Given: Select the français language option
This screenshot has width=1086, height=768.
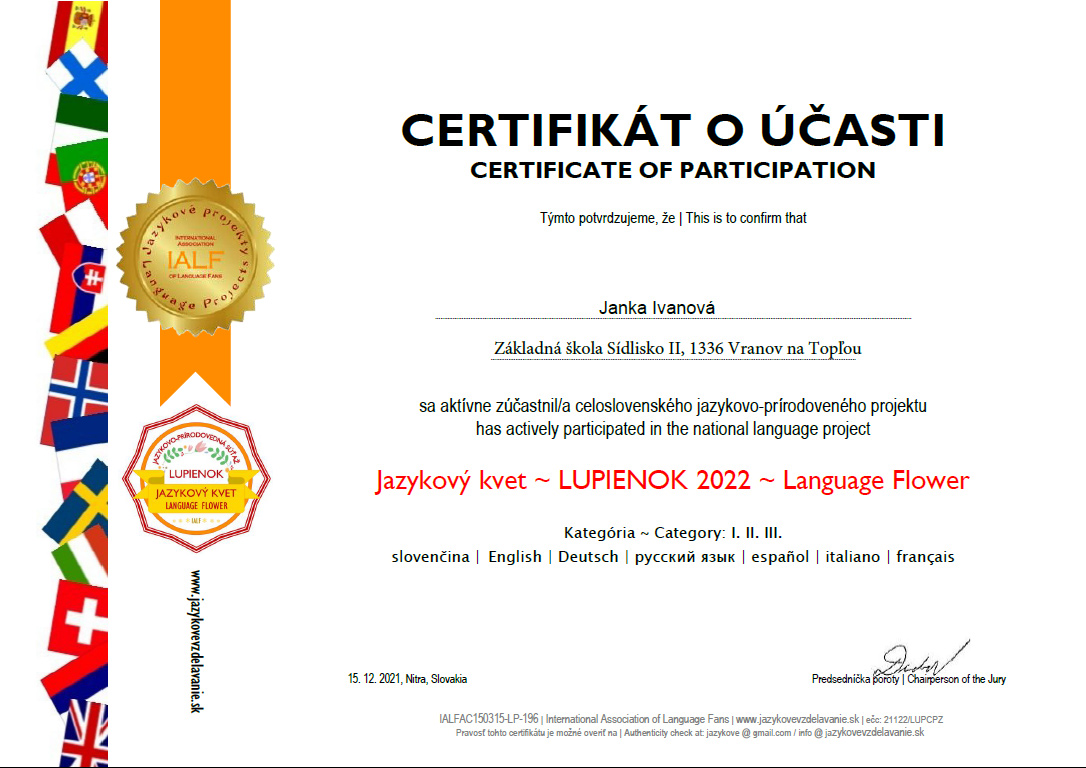Looking at the screenshot, I should click(x=925, y=557).
